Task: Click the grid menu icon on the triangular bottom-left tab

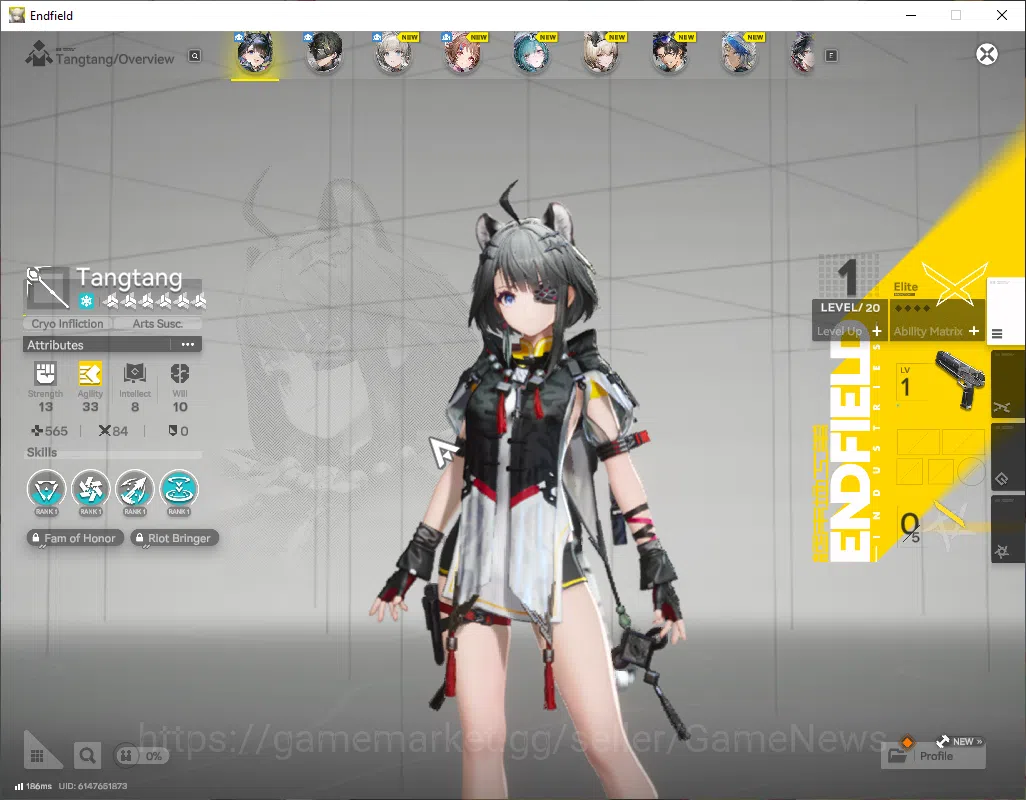Action: (37, 756)
